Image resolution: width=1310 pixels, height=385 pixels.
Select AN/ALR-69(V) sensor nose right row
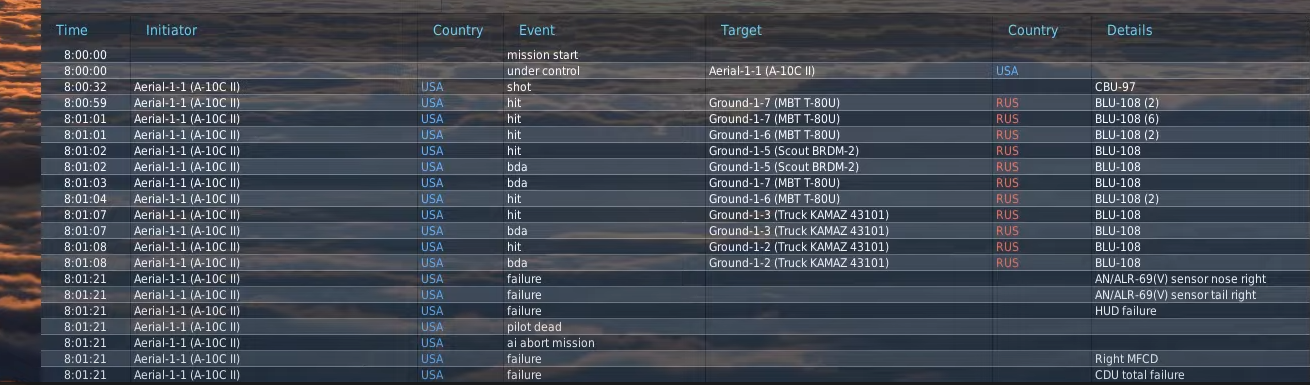pyautogui.click(x=675, y=279)
